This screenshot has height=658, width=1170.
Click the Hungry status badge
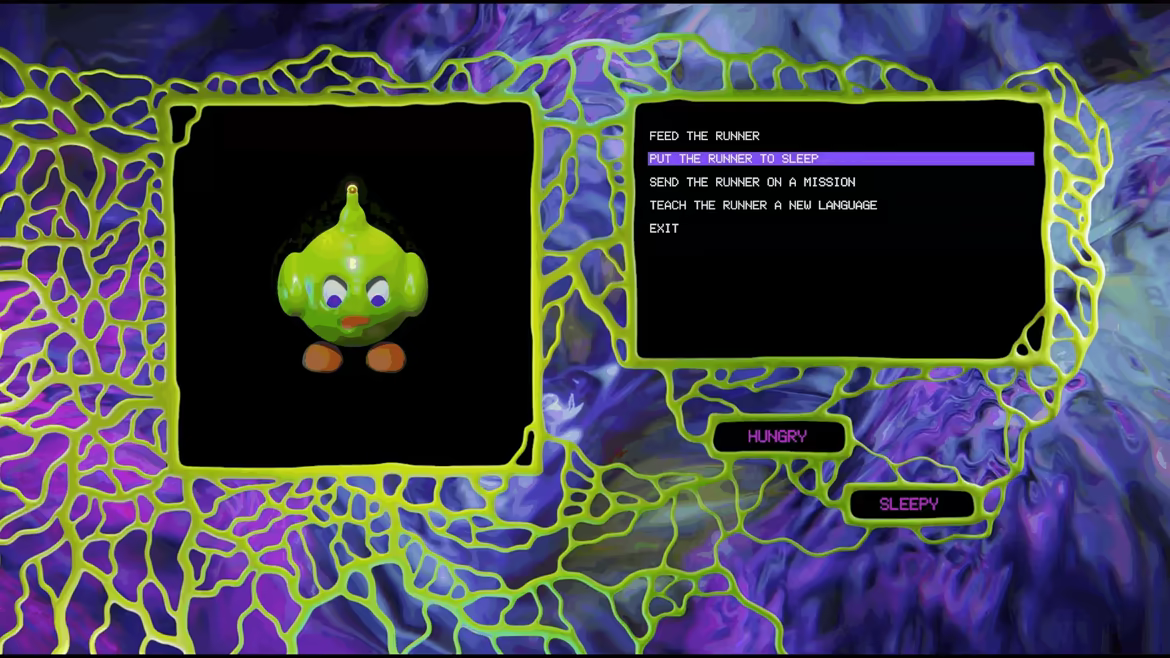(x=778, y=436)
